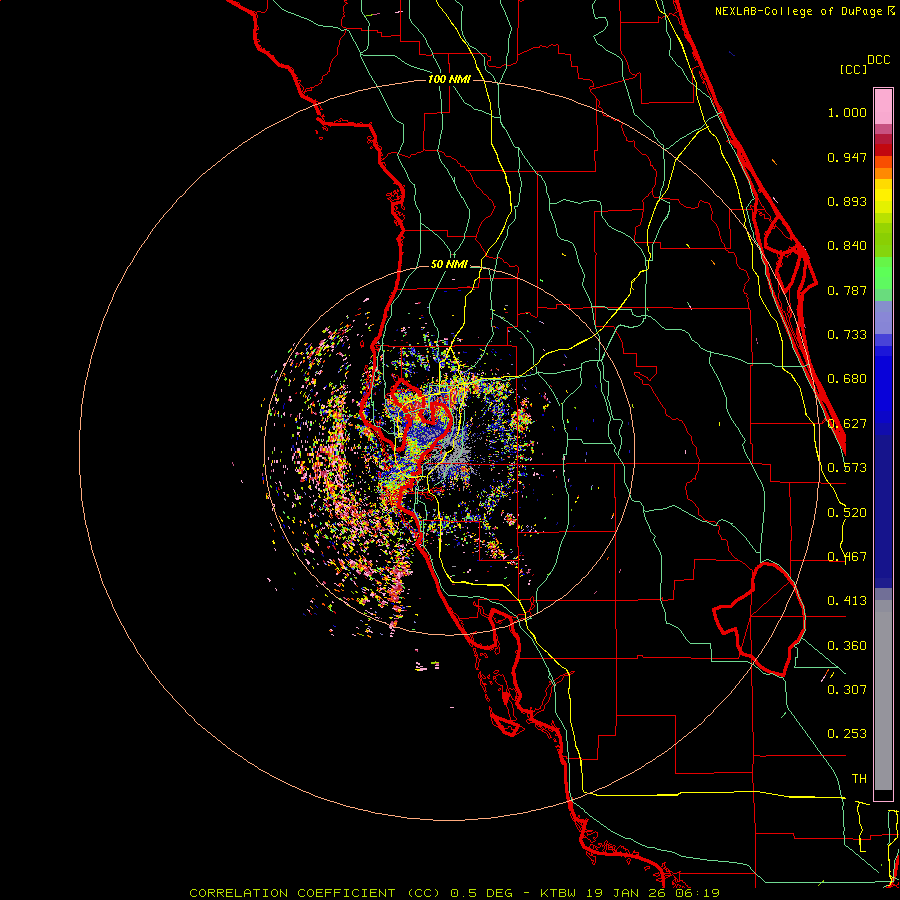This screenshot has height=900, width=900.
Task: Select the 0.947 value on color scale
Action: click(x=847, y=157)
